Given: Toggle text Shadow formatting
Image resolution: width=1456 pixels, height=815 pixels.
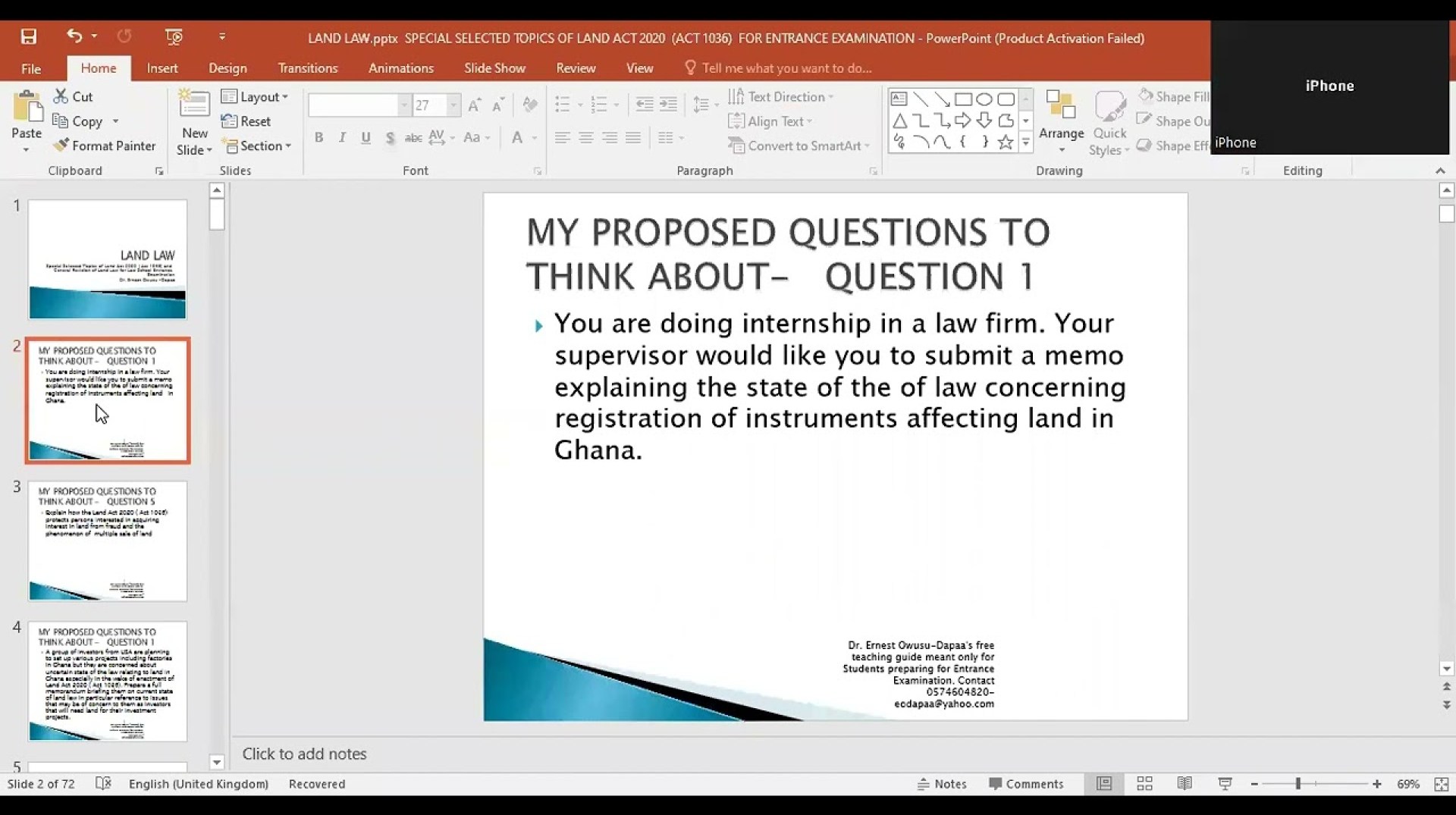Looking at the screenshot, I should click(390, 138).
